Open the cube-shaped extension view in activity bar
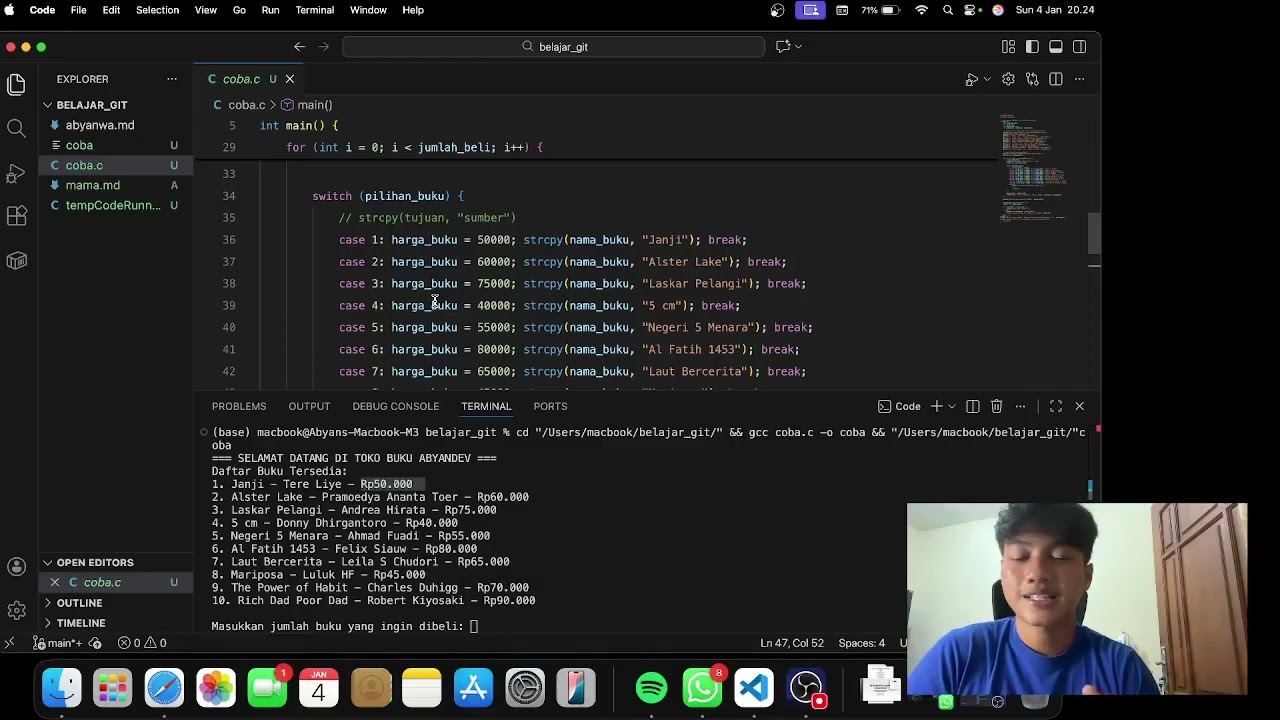 [x=16, y=260]
